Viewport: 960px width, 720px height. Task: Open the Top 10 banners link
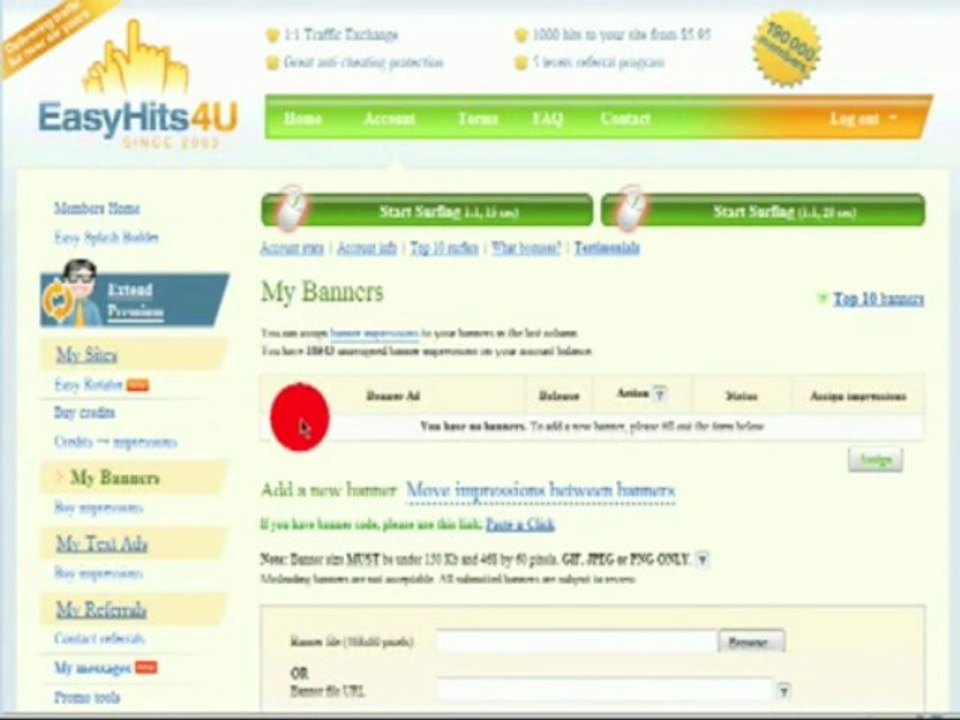tap(879, 299)
